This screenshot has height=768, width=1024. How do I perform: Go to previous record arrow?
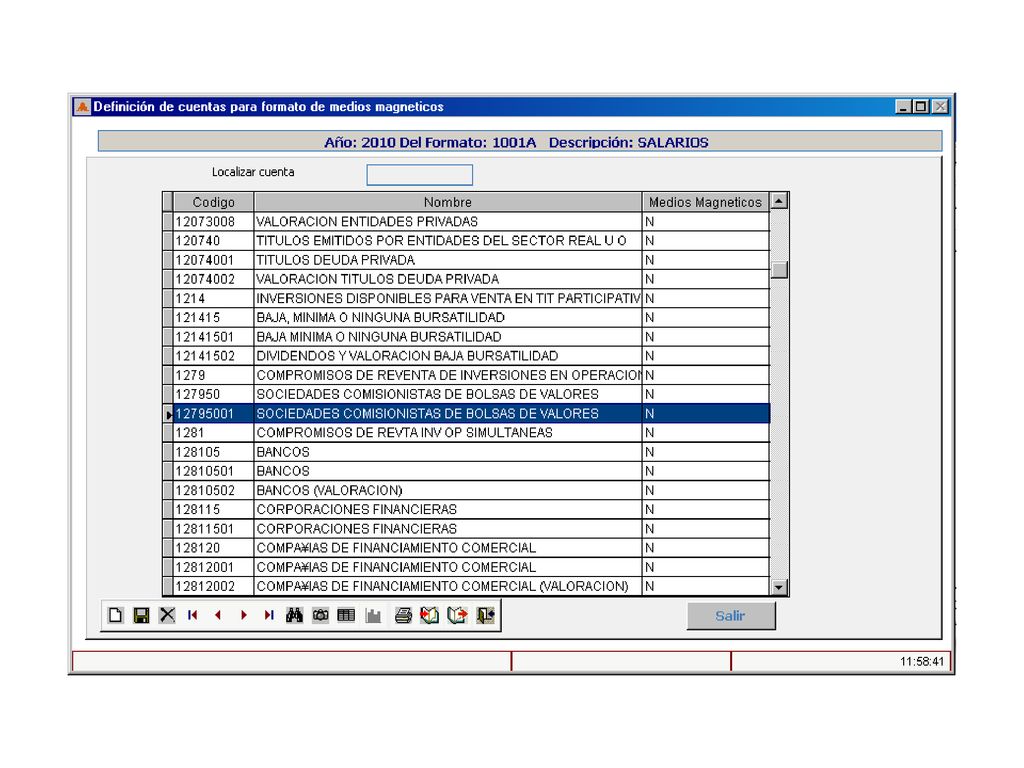(x=217, y=615)
